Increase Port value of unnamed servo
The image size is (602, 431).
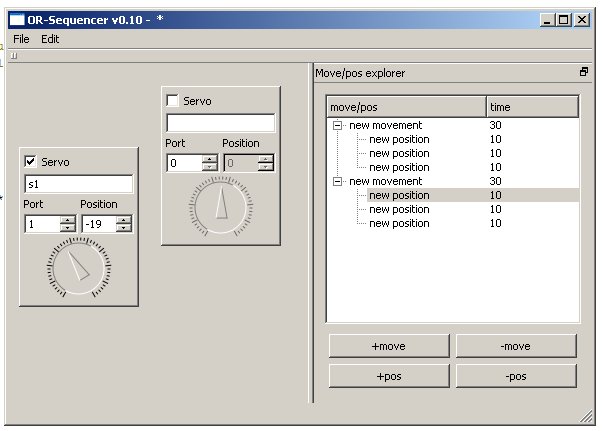208,158
